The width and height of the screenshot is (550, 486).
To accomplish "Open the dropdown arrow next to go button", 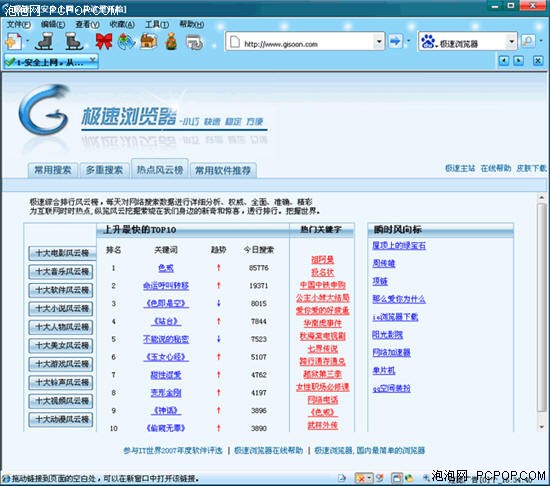I will coord(408,41).
